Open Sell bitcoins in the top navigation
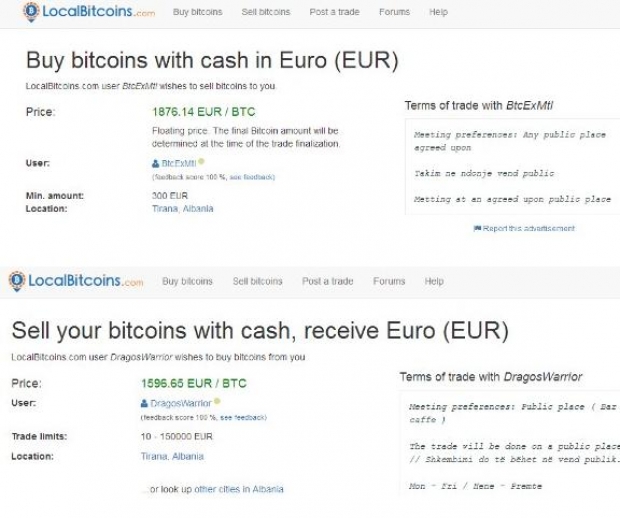The width and height of the screenshot is (620, 518). pyautogui.click(x=266, y=12)
